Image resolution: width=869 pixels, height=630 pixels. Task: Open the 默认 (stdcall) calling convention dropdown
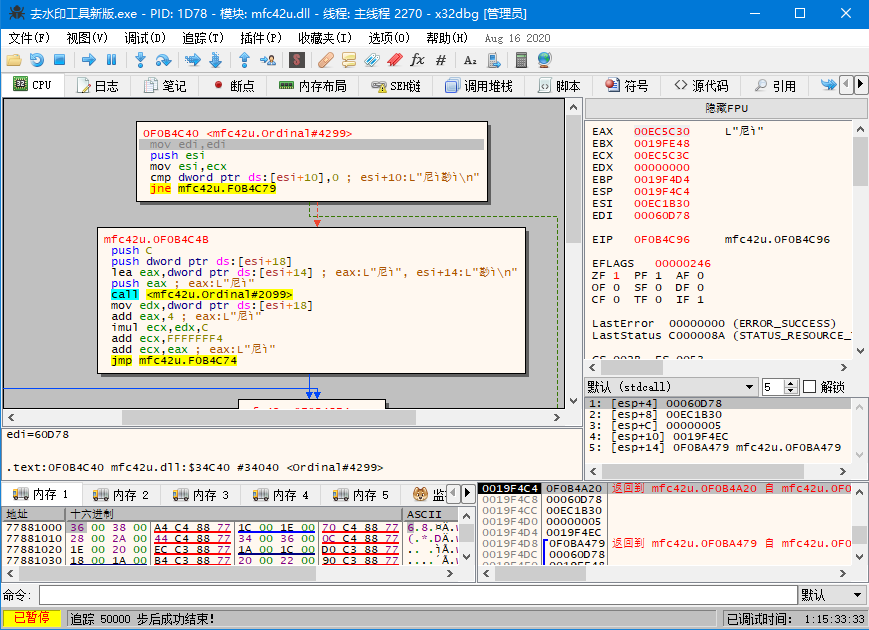tap(672, 387)
